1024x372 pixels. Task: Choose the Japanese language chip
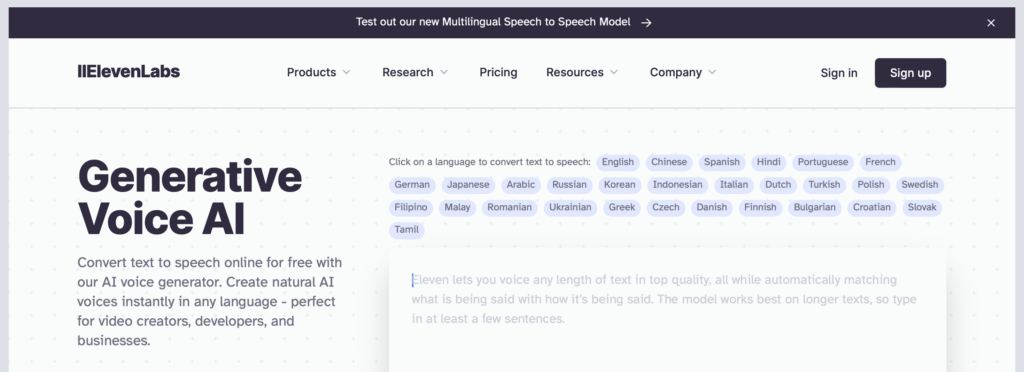468,185
